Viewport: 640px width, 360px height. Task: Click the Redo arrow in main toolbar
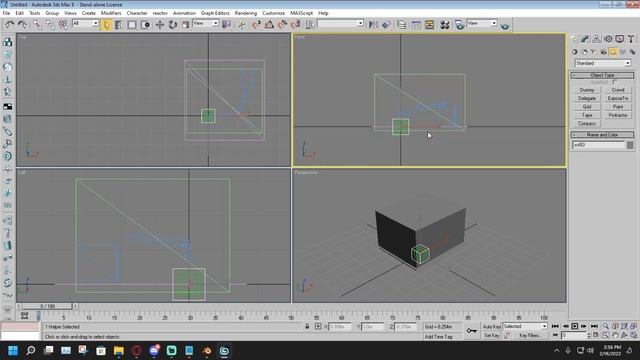point(22,25)
